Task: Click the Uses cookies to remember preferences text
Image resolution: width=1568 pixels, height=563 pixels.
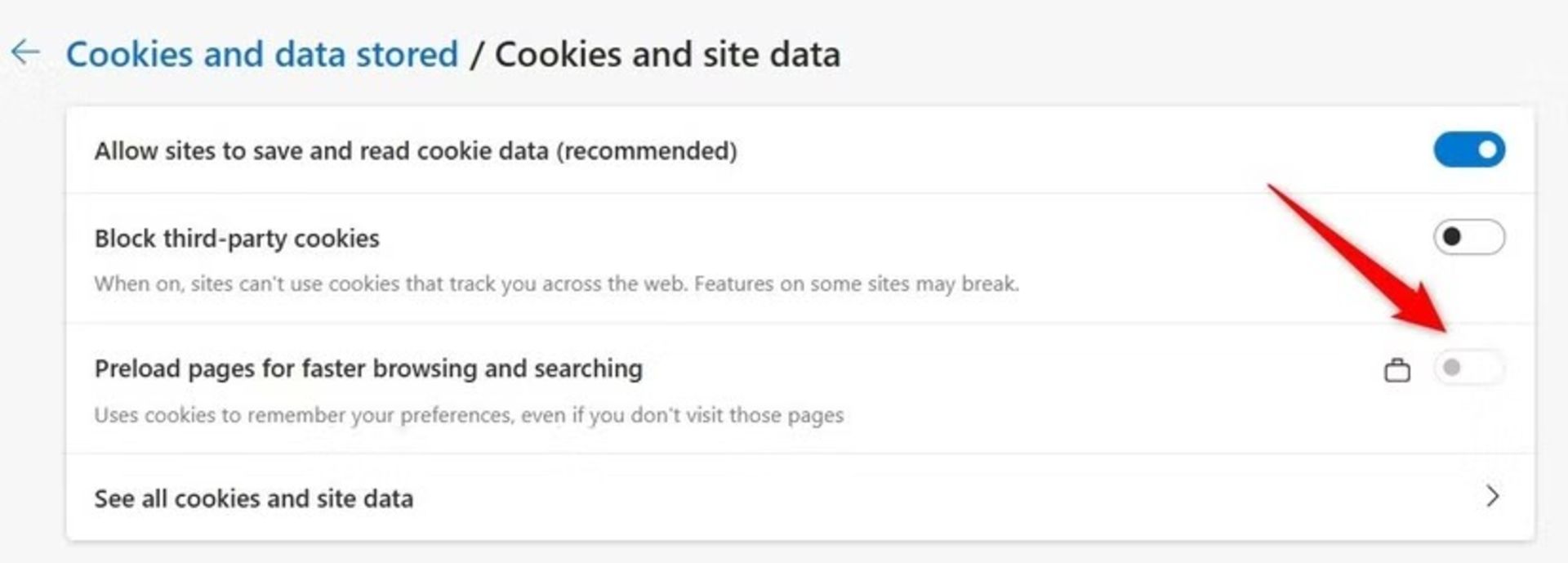Action: [469, 415]
